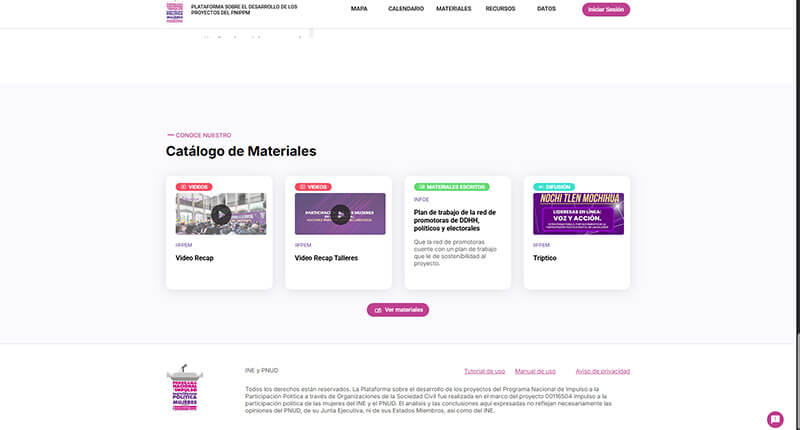The height and width of the screenshot is (430, 800).
Task: Click the Videos tag on Video Recap card
Action: (x=194, y=187)
